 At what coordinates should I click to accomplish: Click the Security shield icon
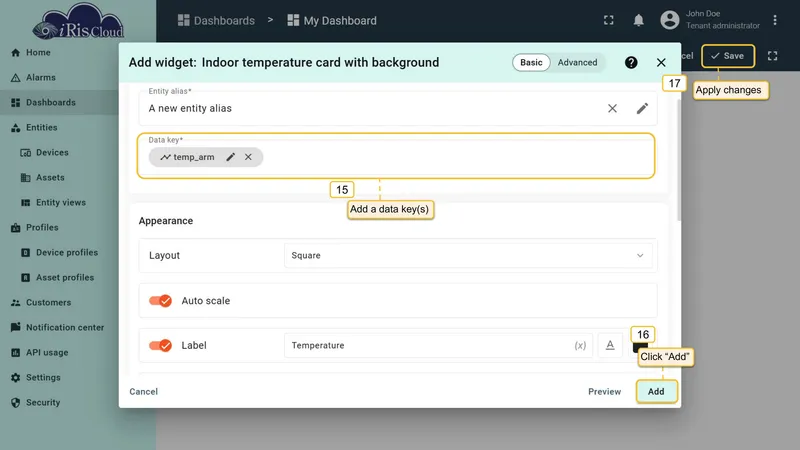16,403
